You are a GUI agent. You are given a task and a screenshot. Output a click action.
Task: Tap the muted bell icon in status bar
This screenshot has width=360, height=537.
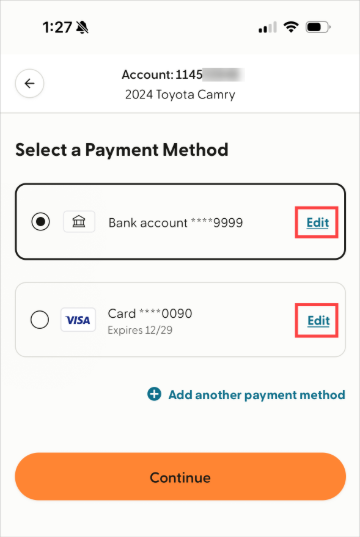click(82, 27)
